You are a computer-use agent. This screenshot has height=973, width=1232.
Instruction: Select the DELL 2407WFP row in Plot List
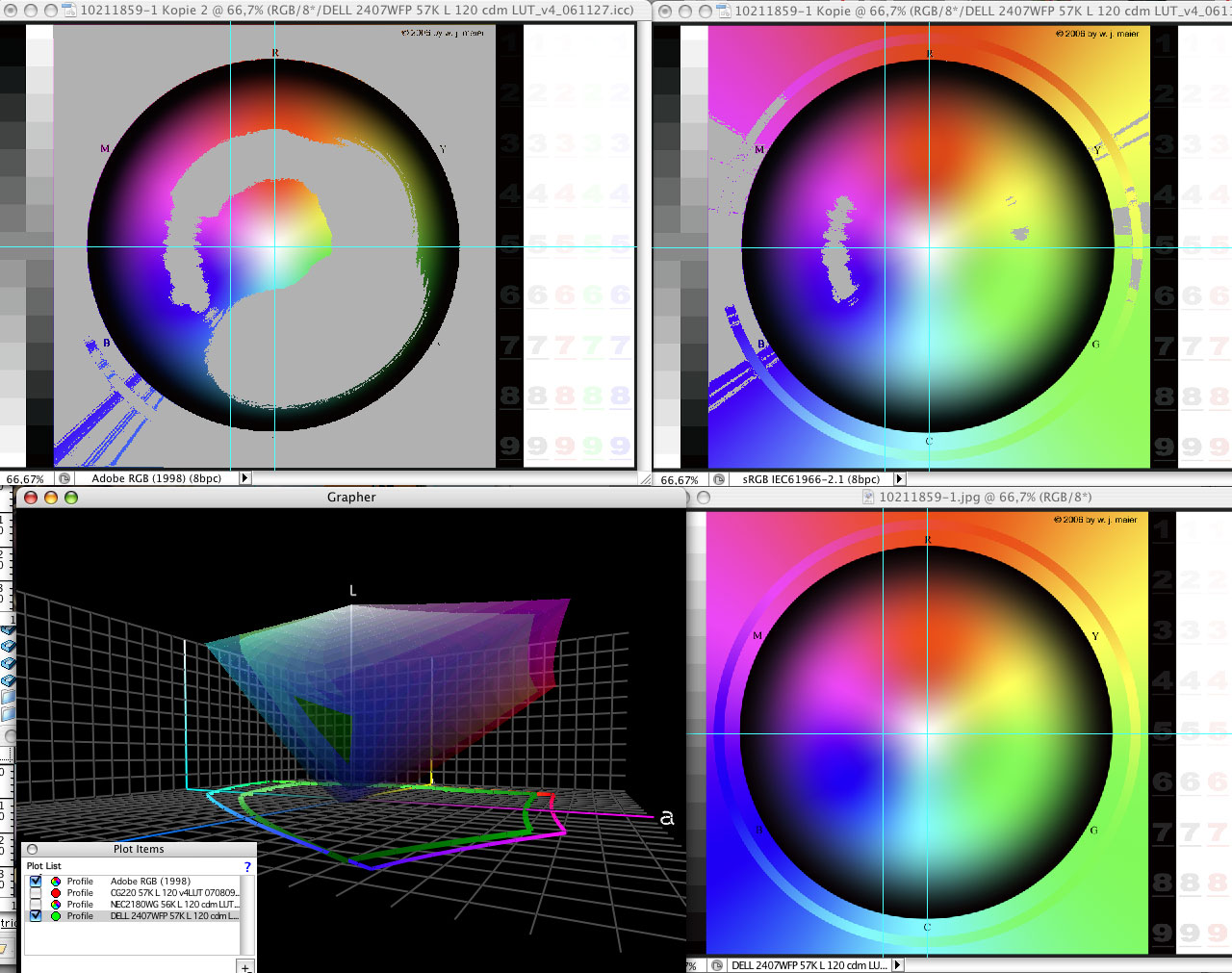click(173, 916)
